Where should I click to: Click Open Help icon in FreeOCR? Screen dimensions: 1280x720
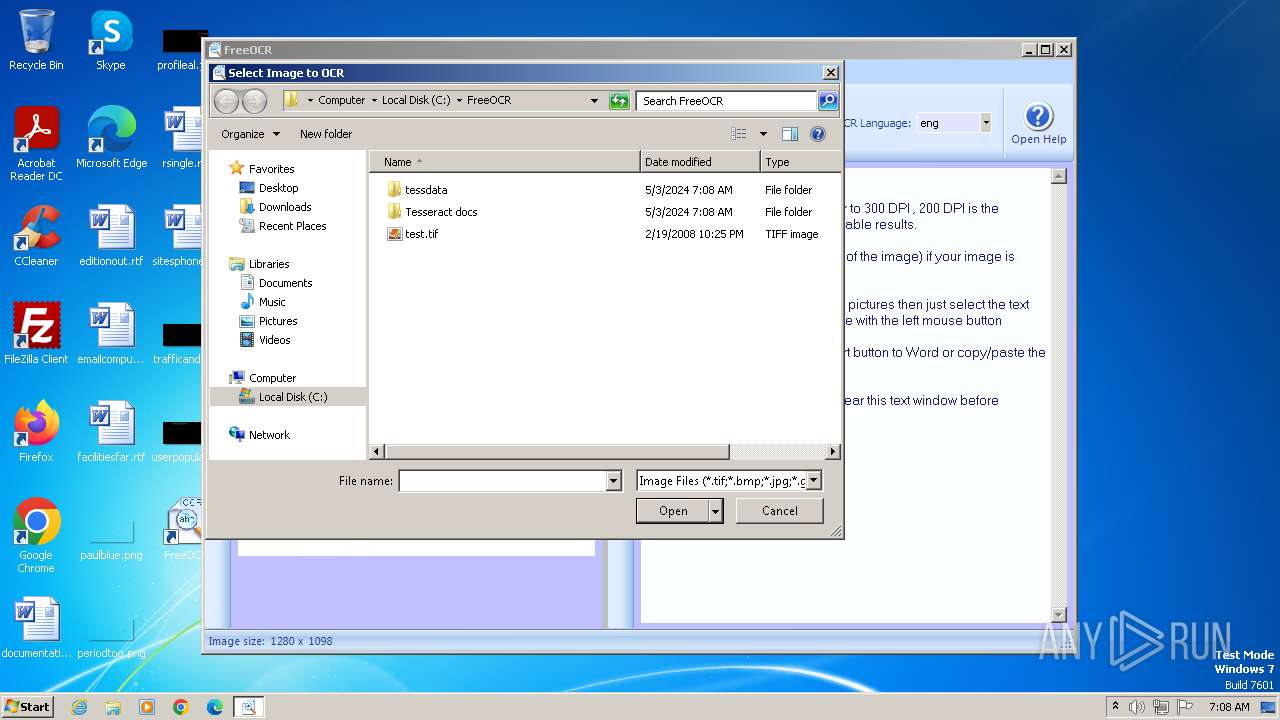pyautogui.click(x=1038, y=124)
